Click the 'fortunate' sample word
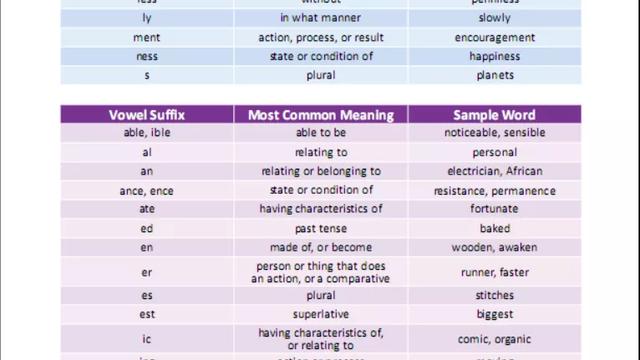 (494, 209)
